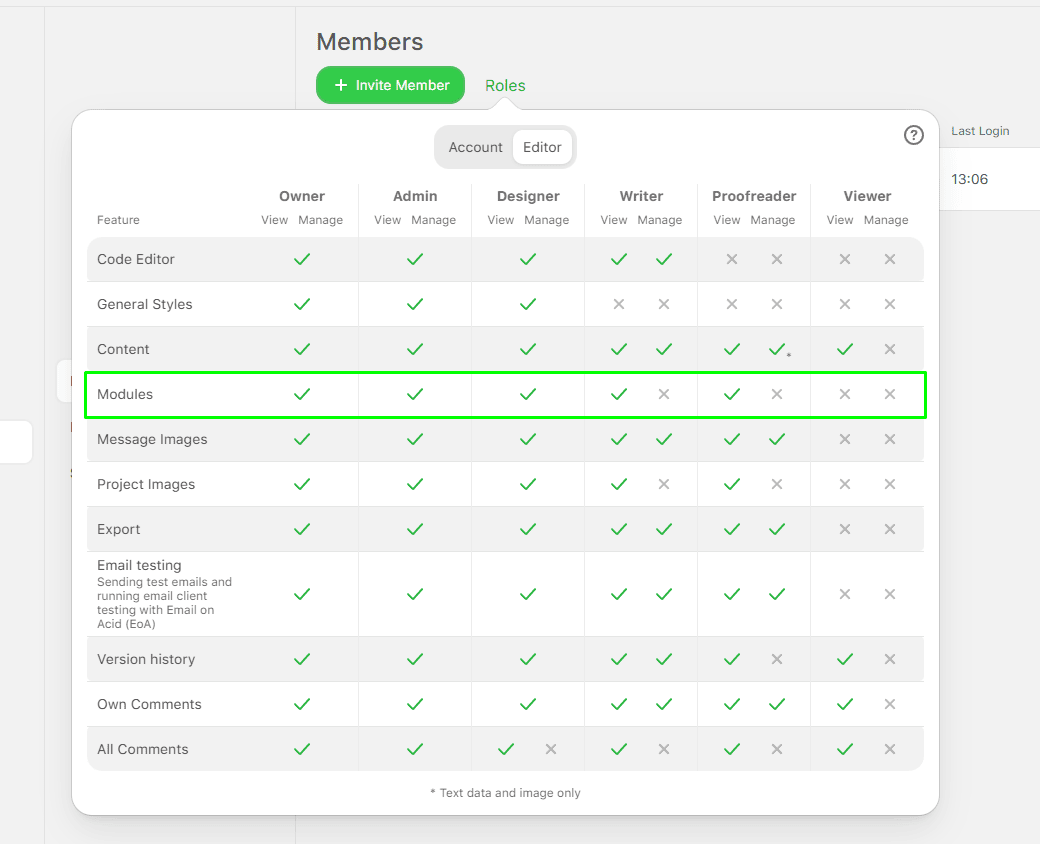Image resolution: width=1040 pixels, height=844 pixels.
Task: Open the help question mark icon
Action: click(x=913, y=135)
